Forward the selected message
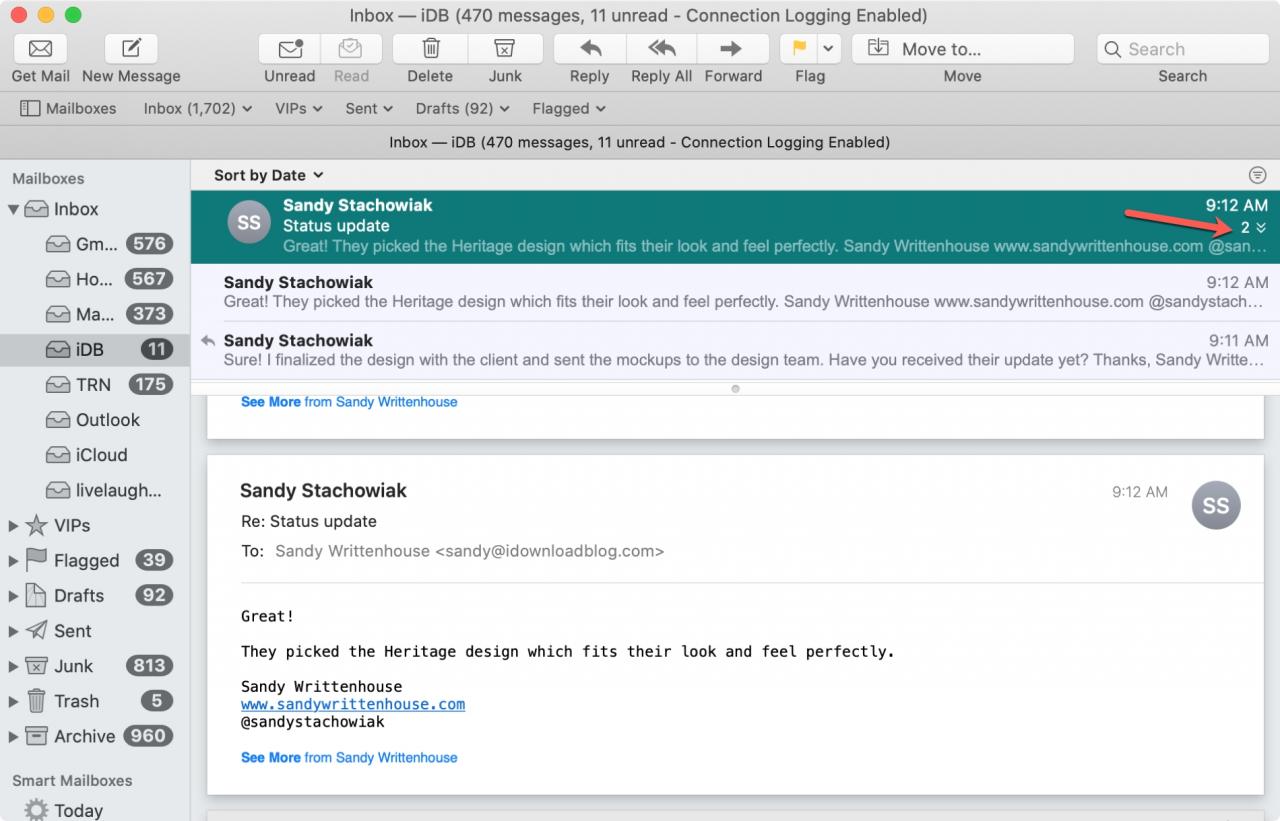Image resolution: width=1280 pixels, height=821 pixels. [732, 48]
